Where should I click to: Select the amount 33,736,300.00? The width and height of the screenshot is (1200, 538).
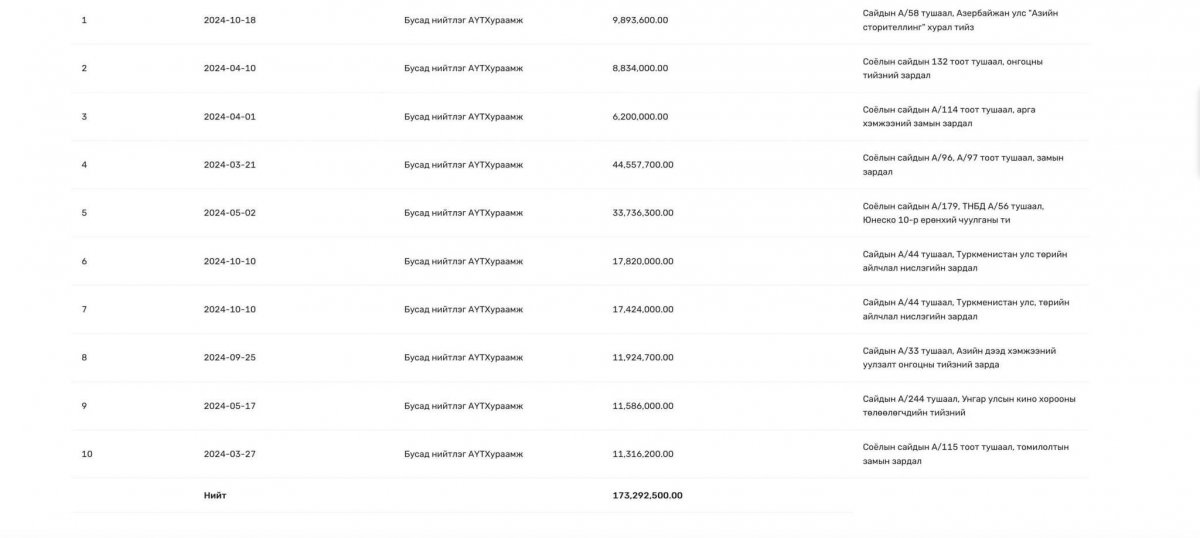click(x=643, y=213)
